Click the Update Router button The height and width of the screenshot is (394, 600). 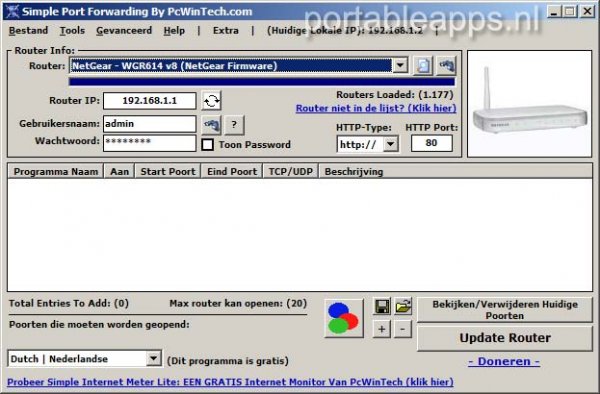click(x=505, y=338)
